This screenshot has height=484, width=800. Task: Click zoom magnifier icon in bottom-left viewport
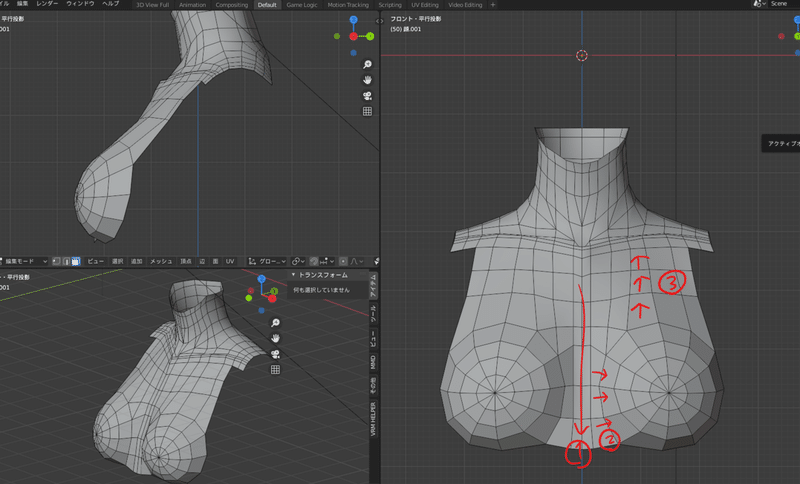coord(275,322)
